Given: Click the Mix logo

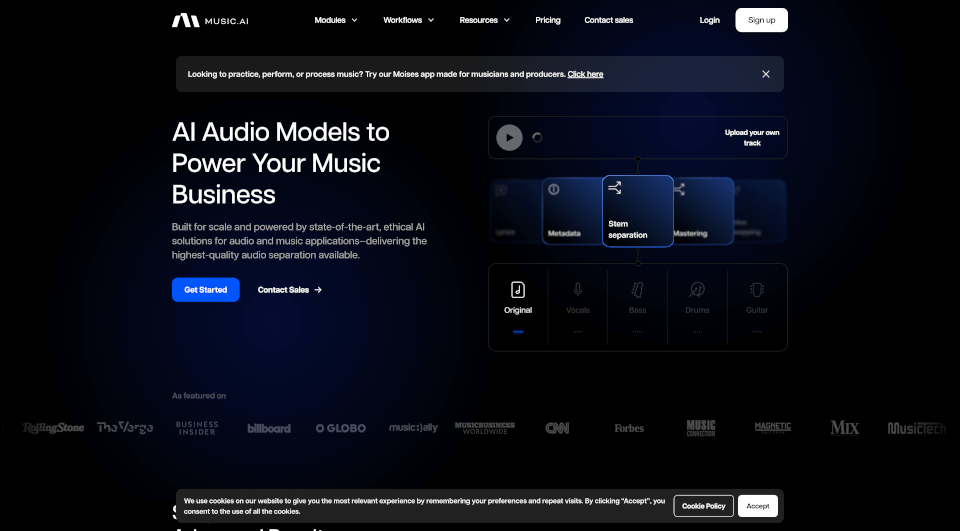Looking at the screenshot, I should coord(845,427).
